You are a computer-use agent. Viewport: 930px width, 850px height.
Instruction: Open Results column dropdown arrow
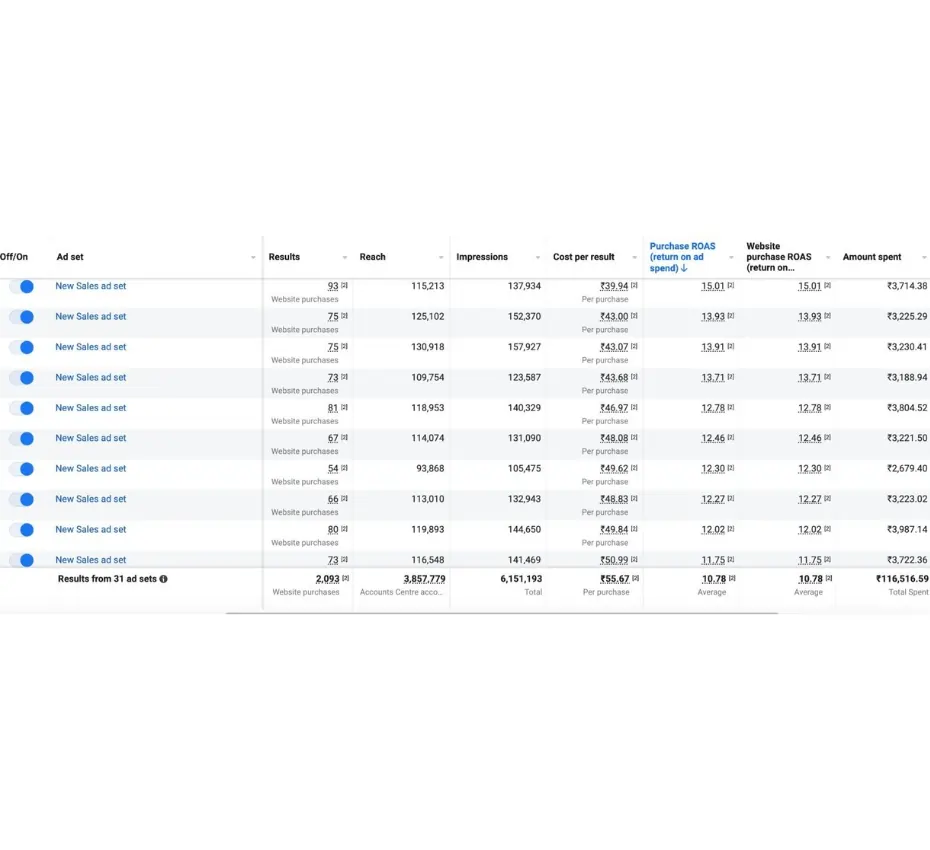345,257
